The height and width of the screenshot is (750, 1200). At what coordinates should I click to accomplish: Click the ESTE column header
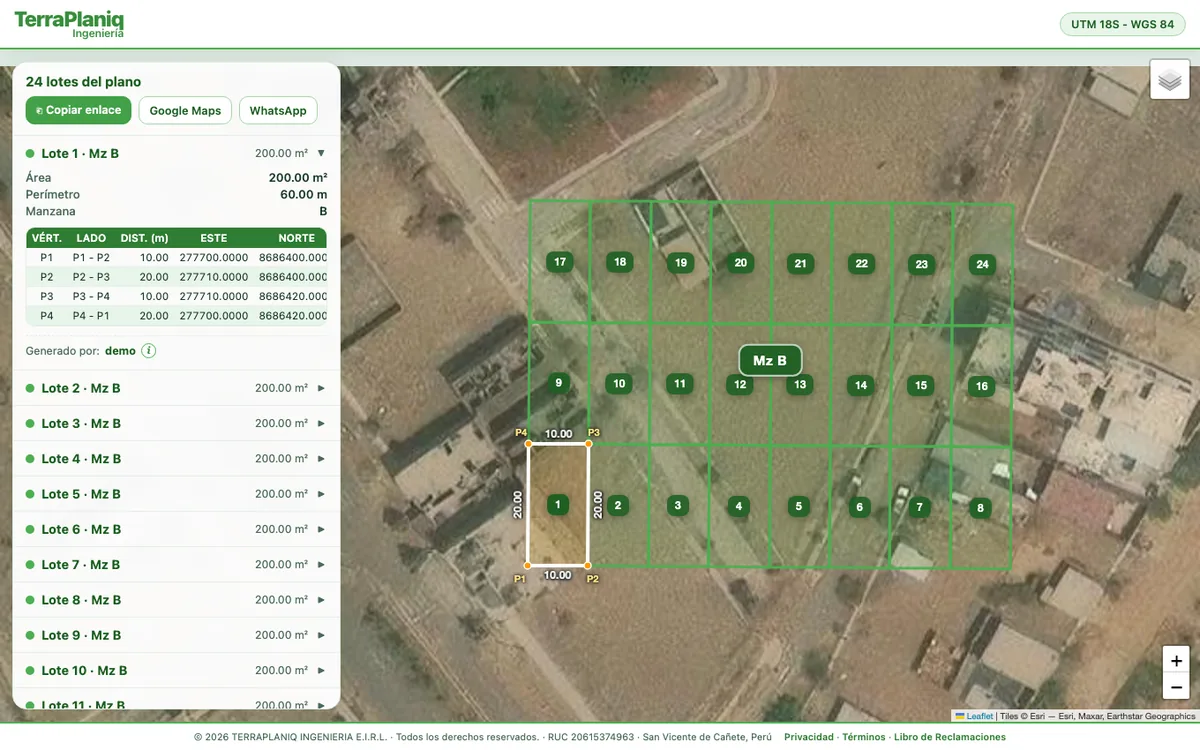tap(213, 238)
